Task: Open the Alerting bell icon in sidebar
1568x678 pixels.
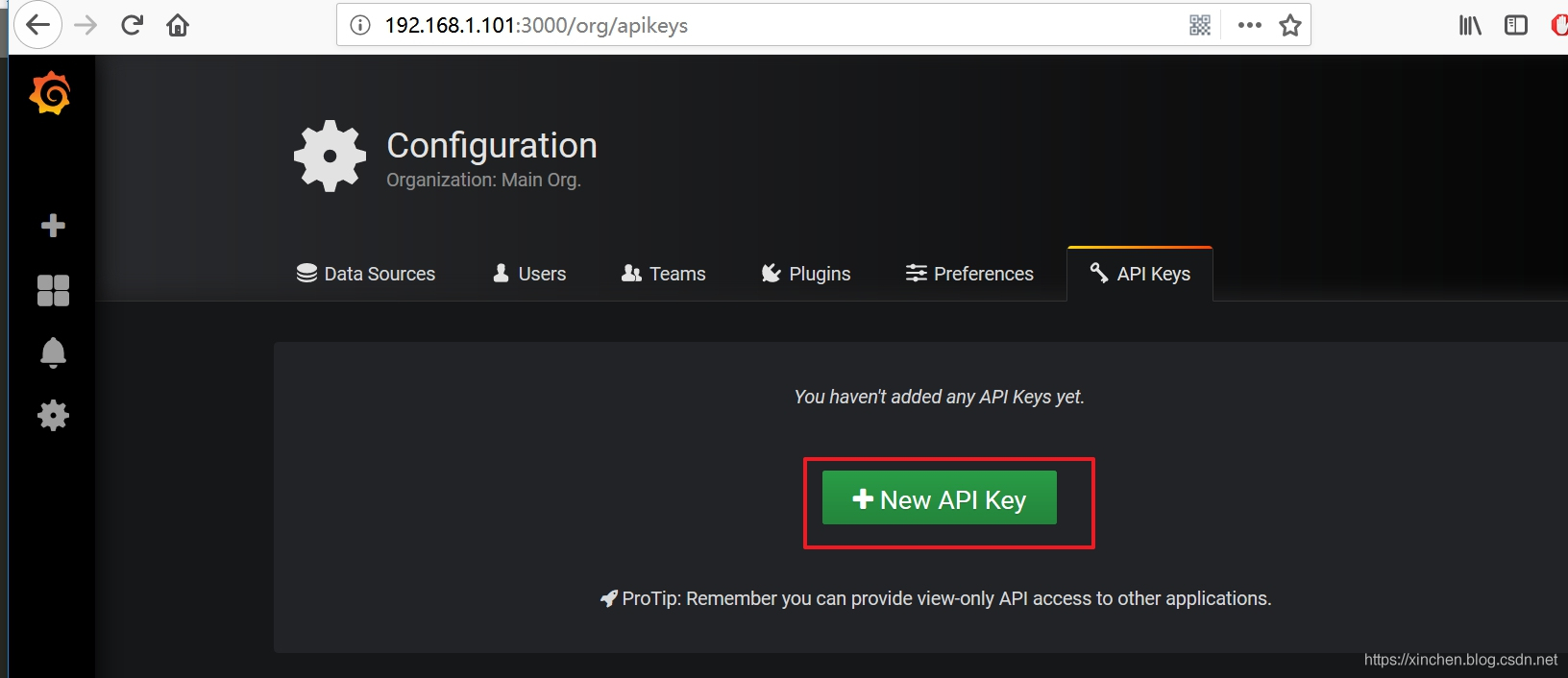Action: [x=53, y=352]
